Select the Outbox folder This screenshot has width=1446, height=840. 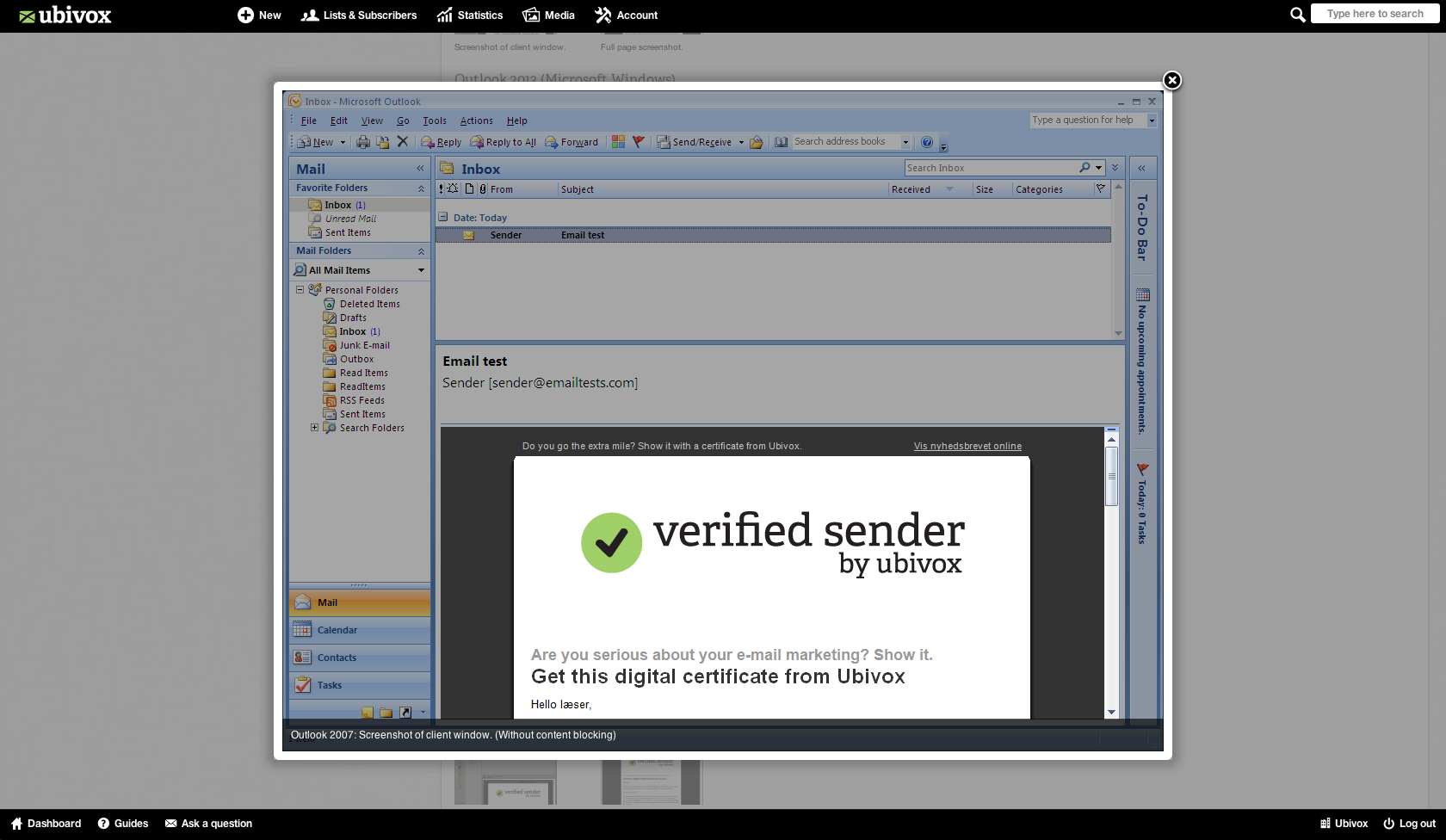click(349, 359)
